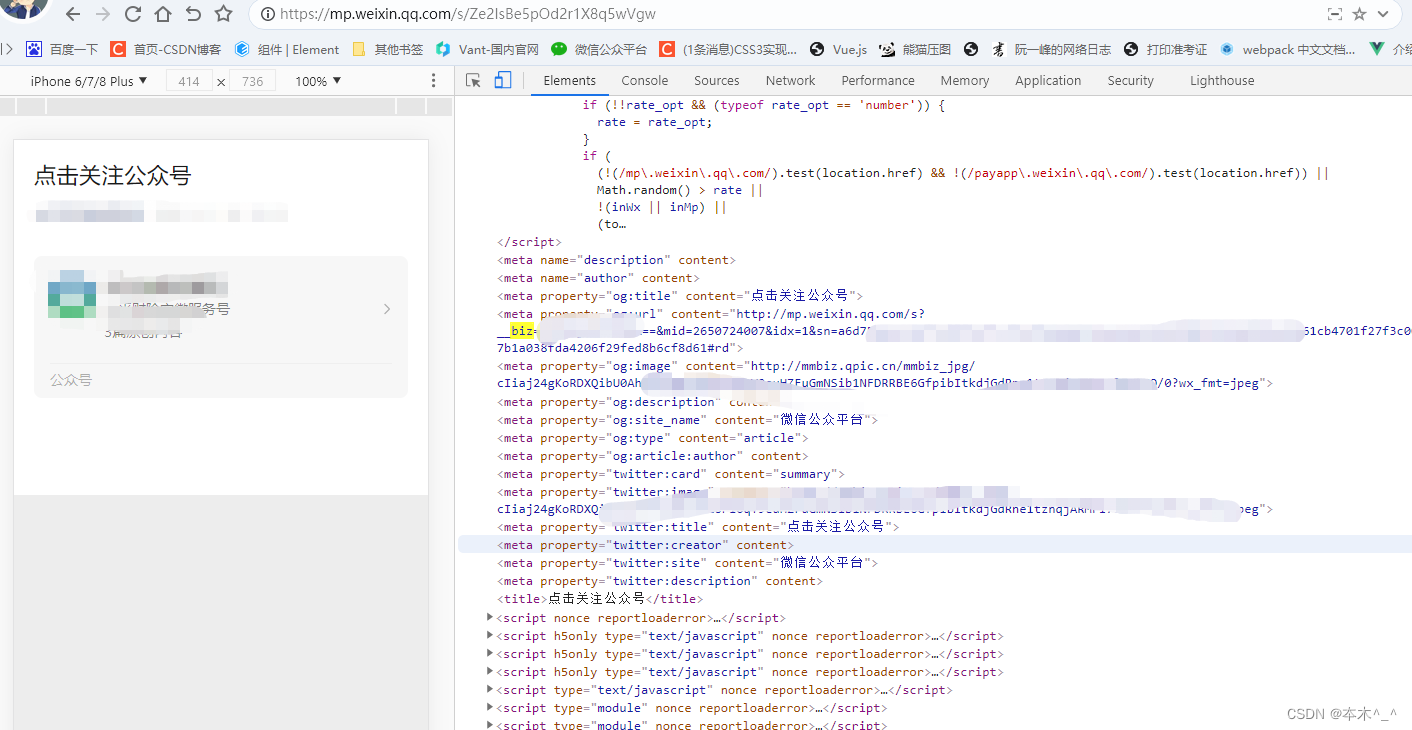Switch to the Security tab

1131,80
